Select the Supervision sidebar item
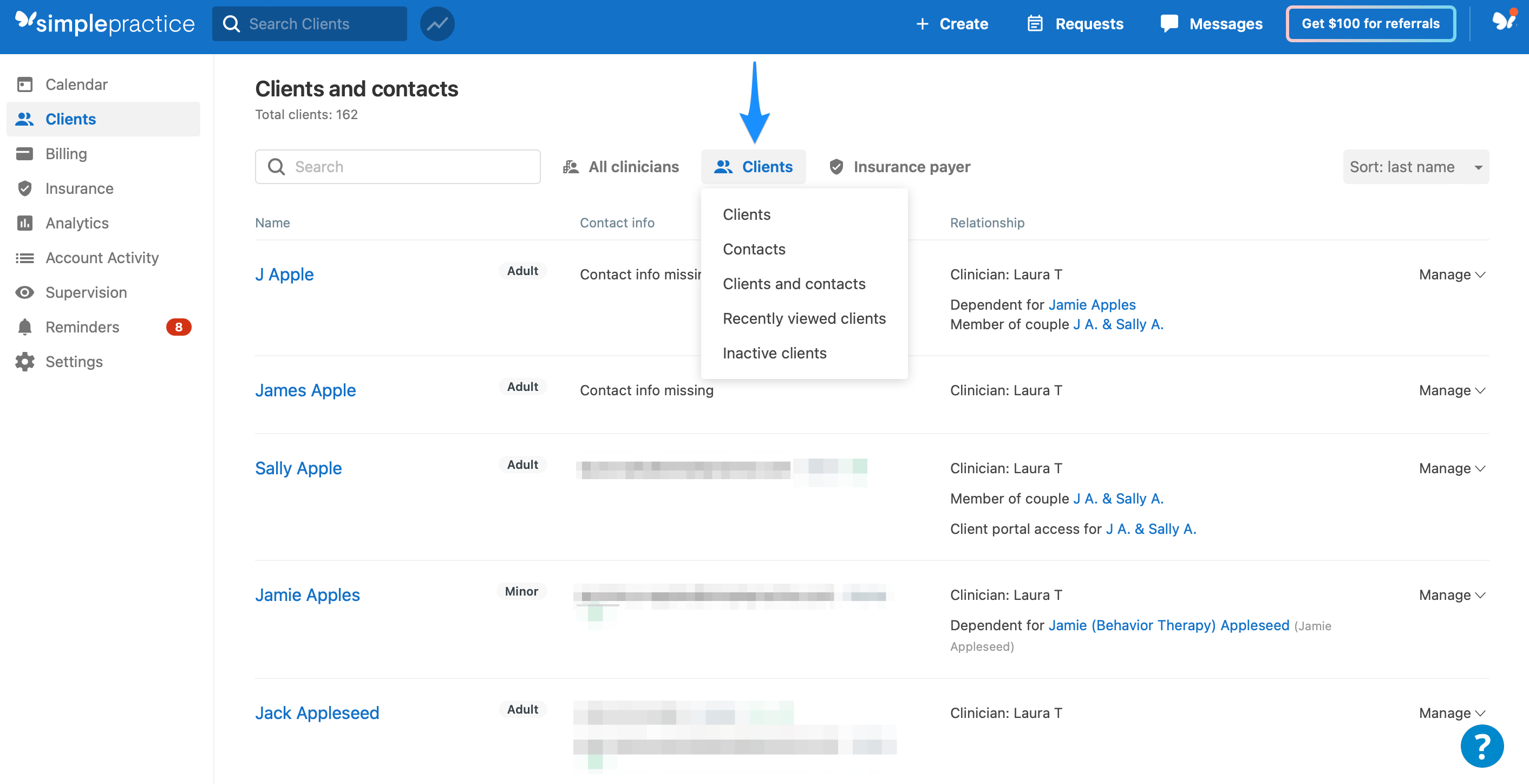 click(x=86, y=292)
